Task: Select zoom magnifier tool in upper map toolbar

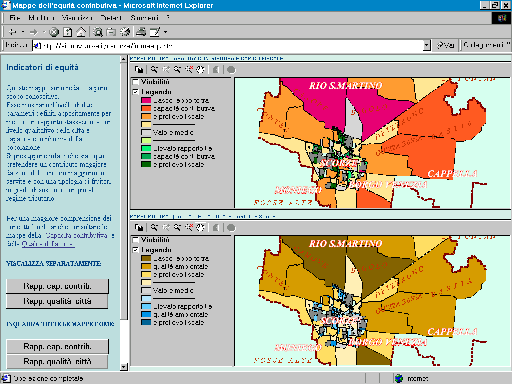Action: point(154,69)
